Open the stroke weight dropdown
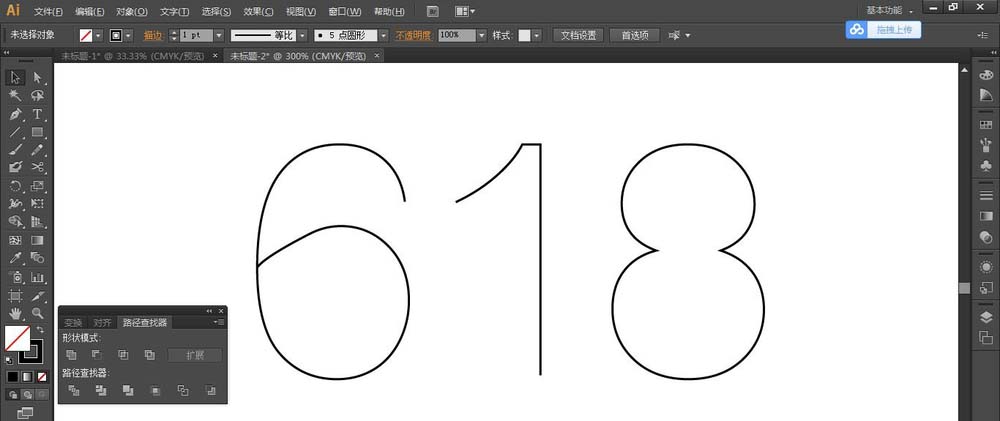 point(219,36)
